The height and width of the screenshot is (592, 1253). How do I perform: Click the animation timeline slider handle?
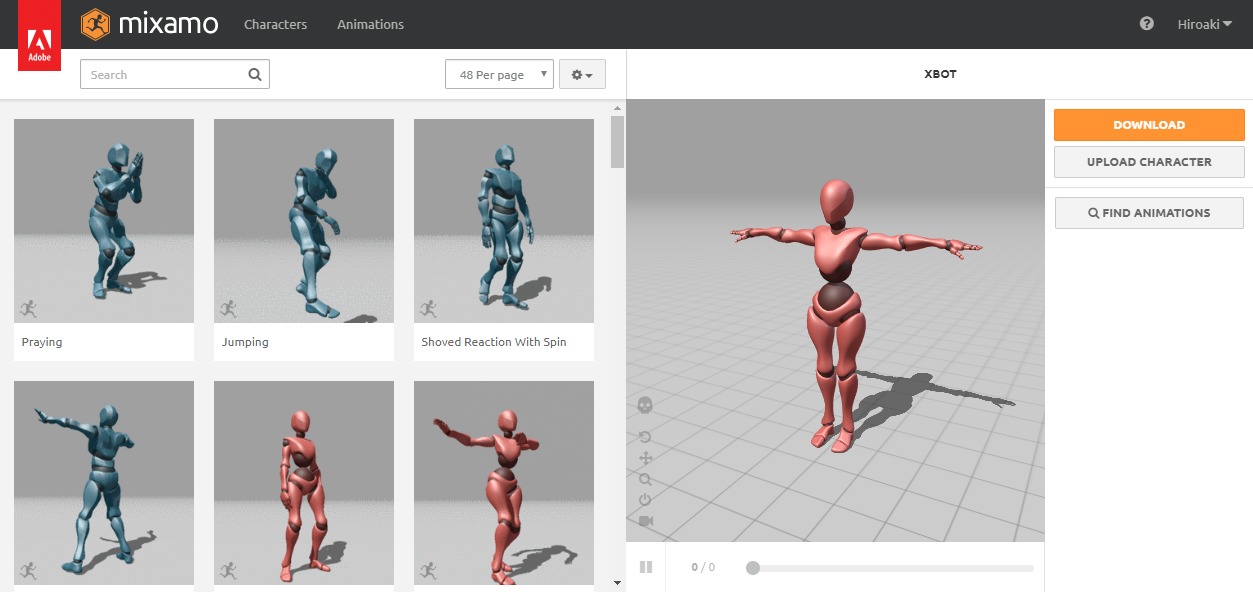[x=753, y=568]
